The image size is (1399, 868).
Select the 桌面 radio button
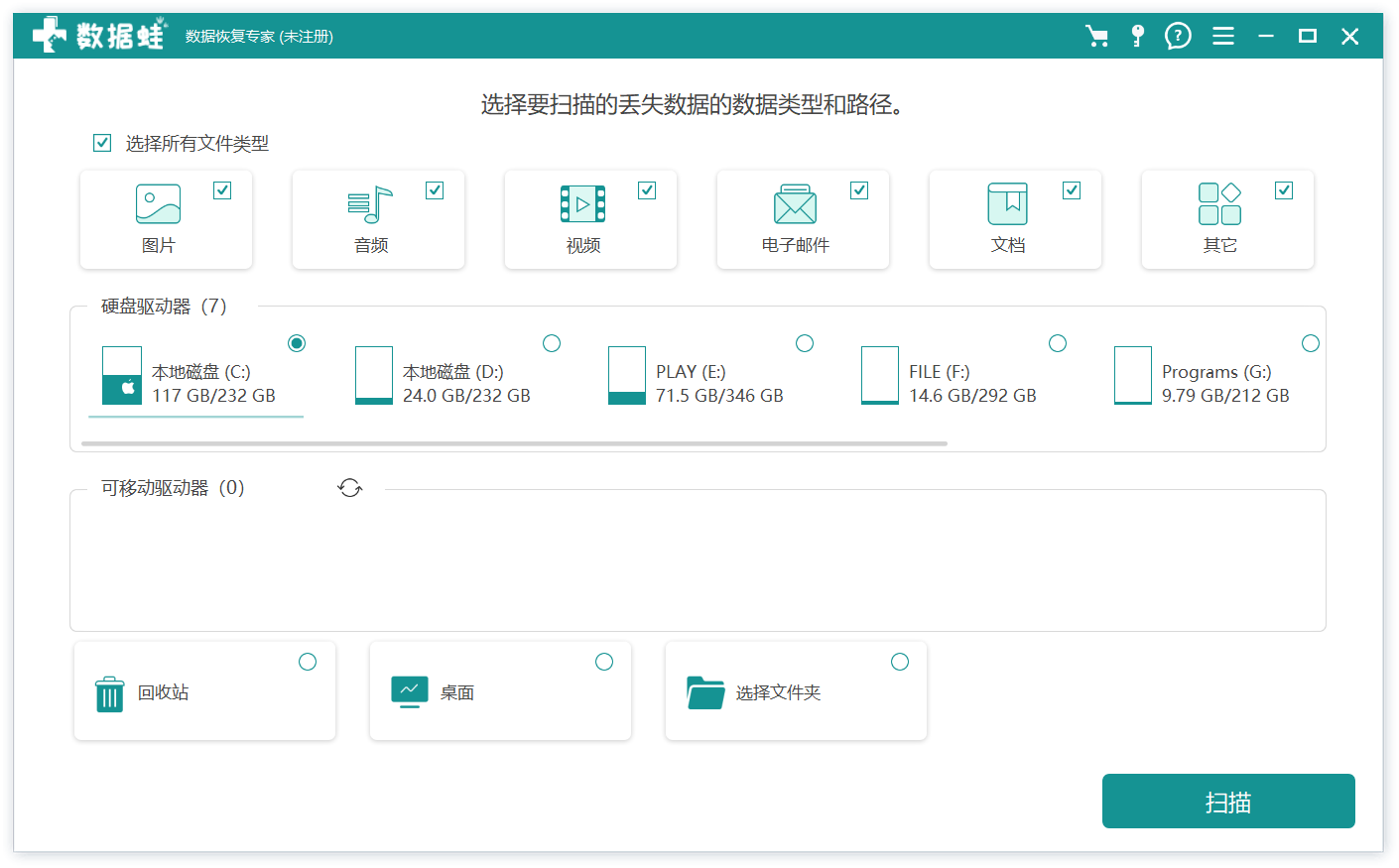click(x=604, y=662)
